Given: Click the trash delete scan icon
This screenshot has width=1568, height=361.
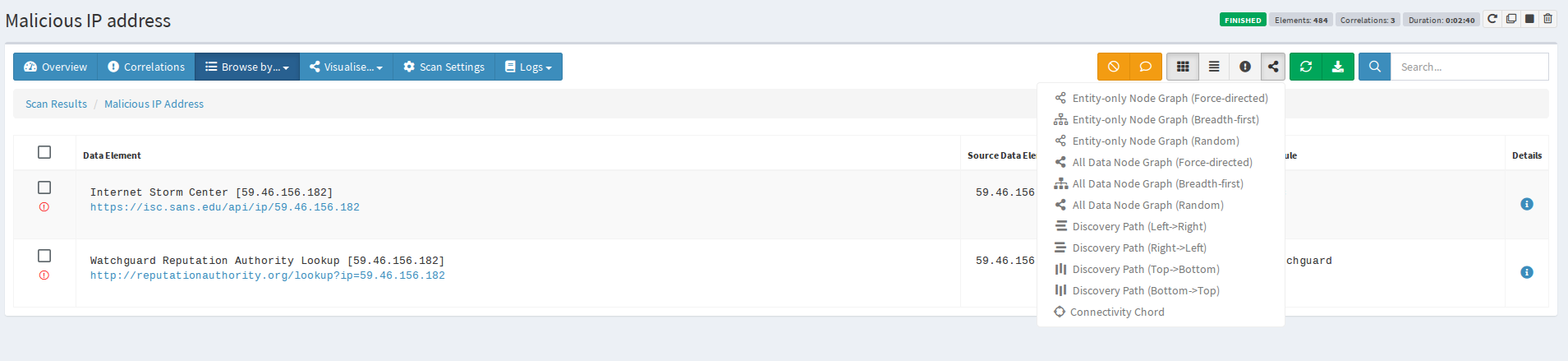Looking at the screenshot, I should 1547,19.
